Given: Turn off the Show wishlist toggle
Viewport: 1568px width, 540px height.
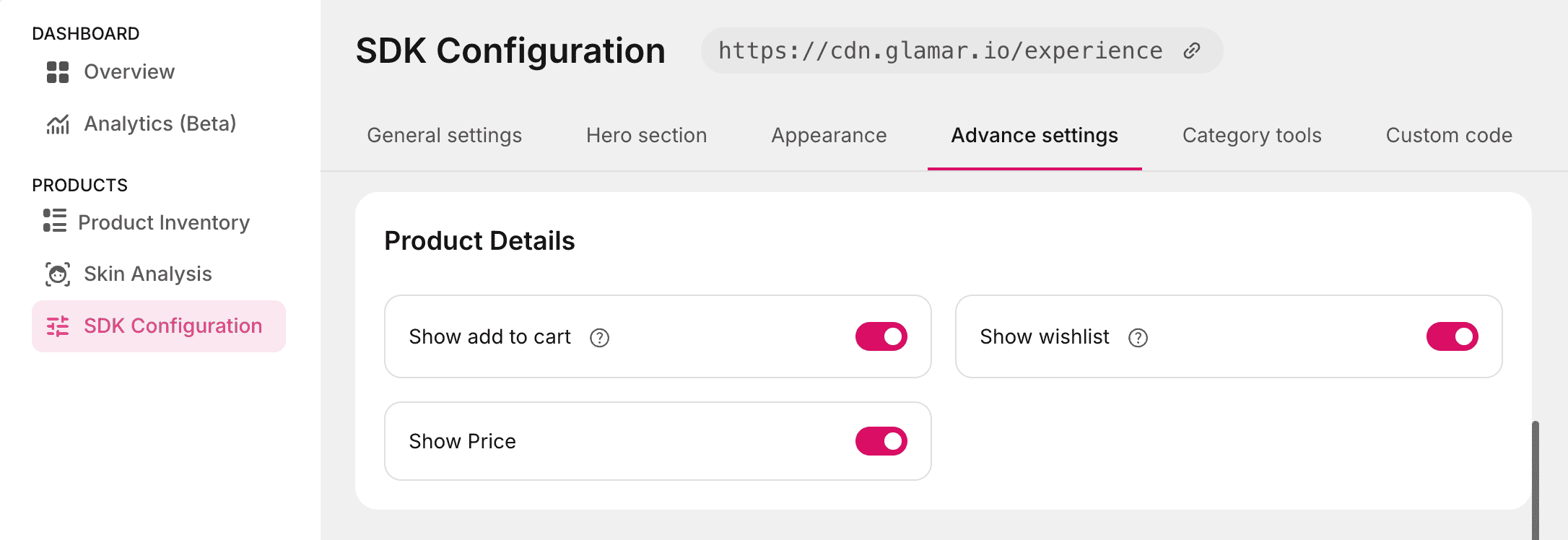Looking at the screenshot, I should [1452, 336].
